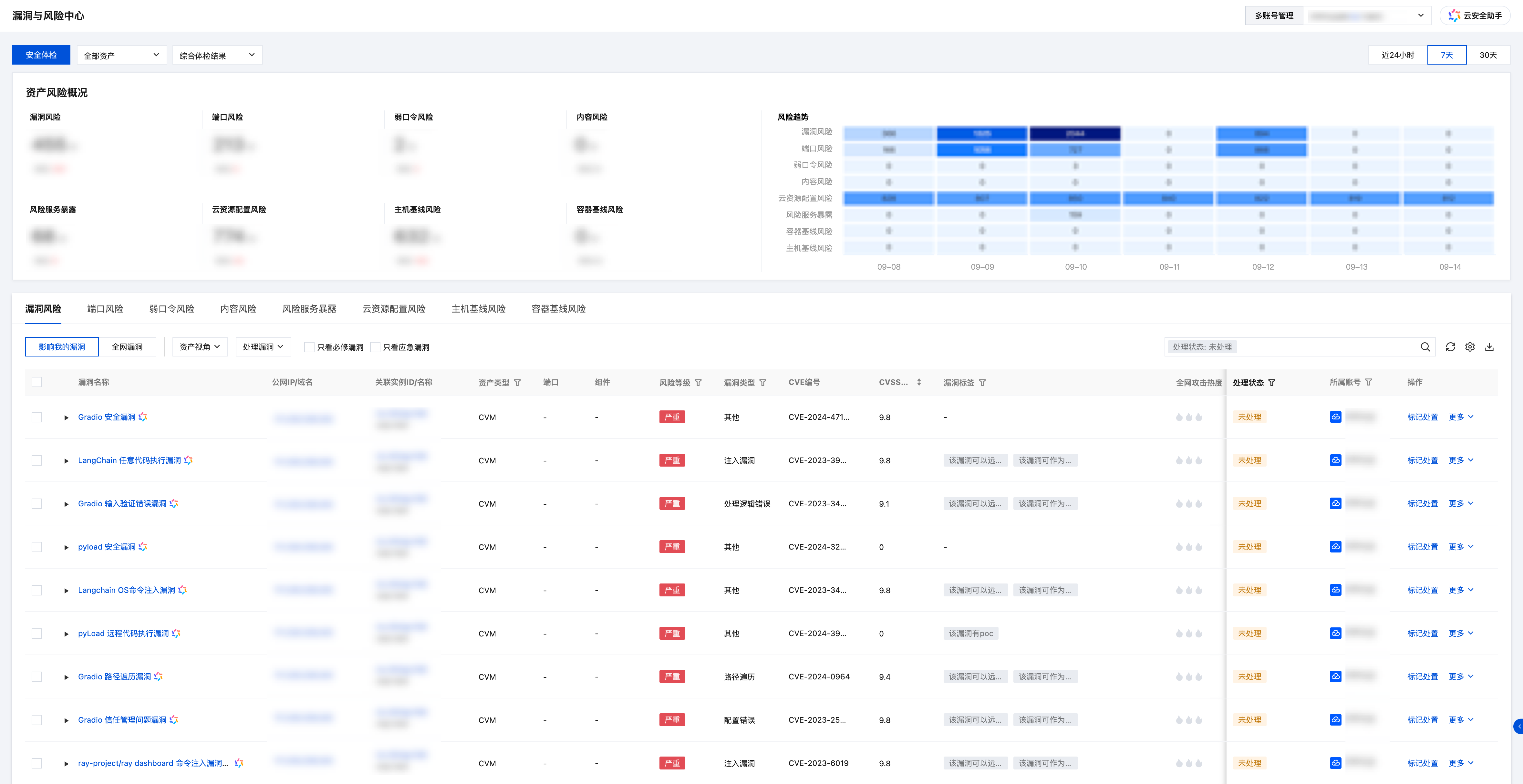Click the 安全体检 button
The image size is (1523, 784).
tap(41, 55)
